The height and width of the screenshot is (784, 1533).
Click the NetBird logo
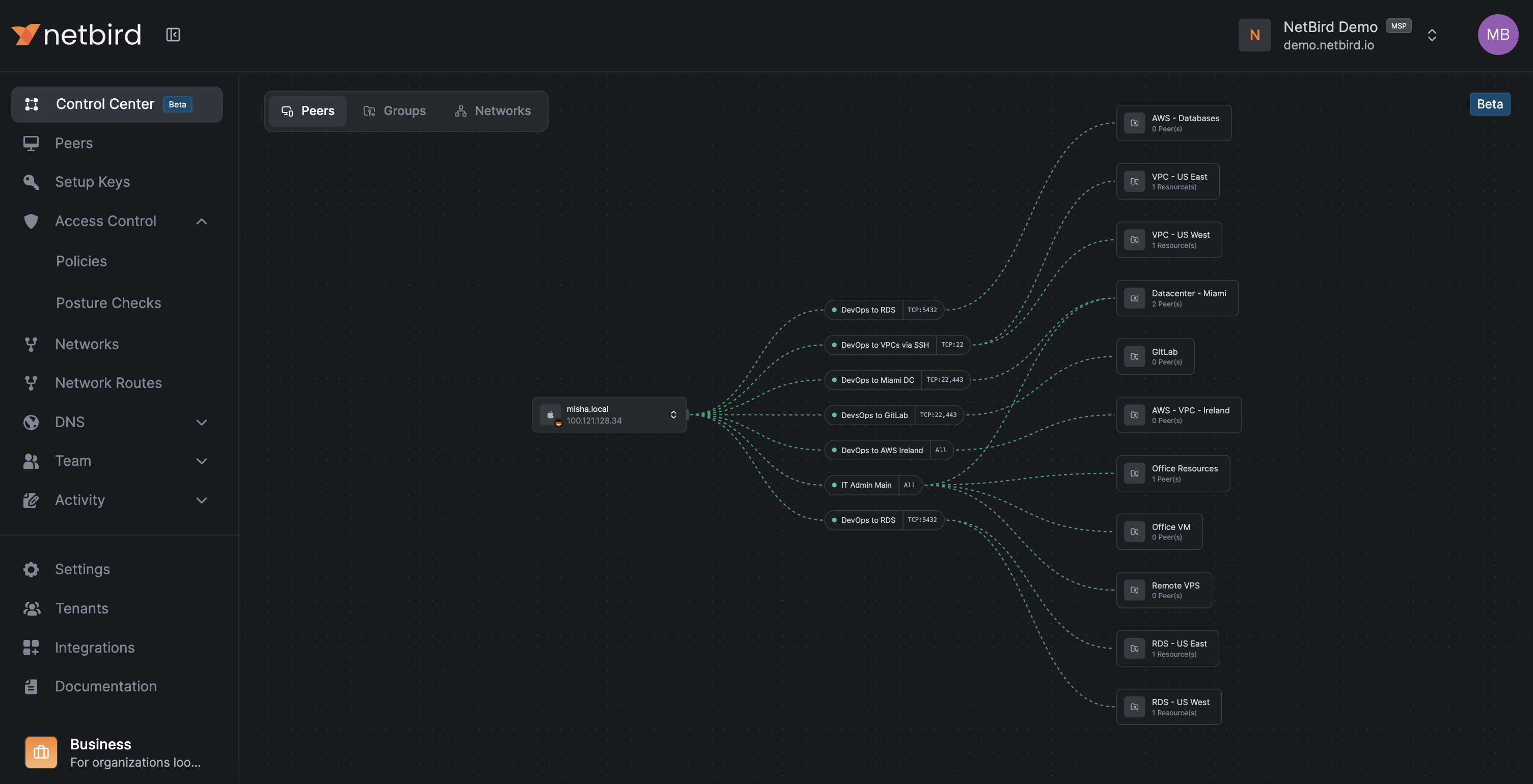coord(76,34)
